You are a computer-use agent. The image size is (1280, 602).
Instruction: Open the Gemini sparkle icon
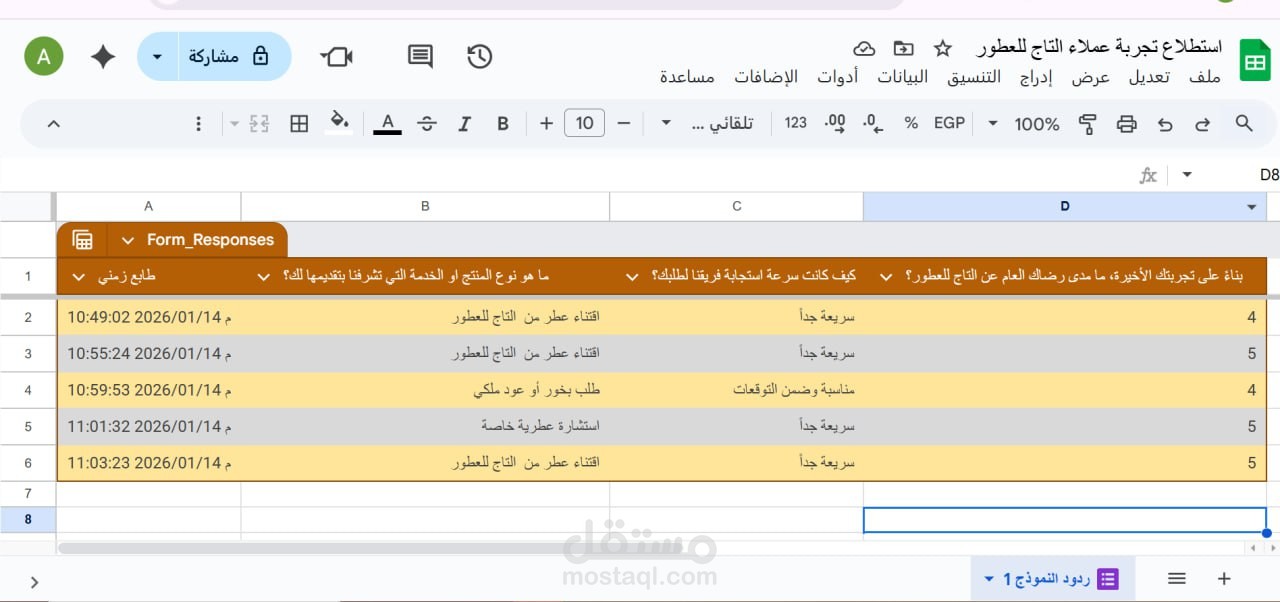tap(103, 56)
